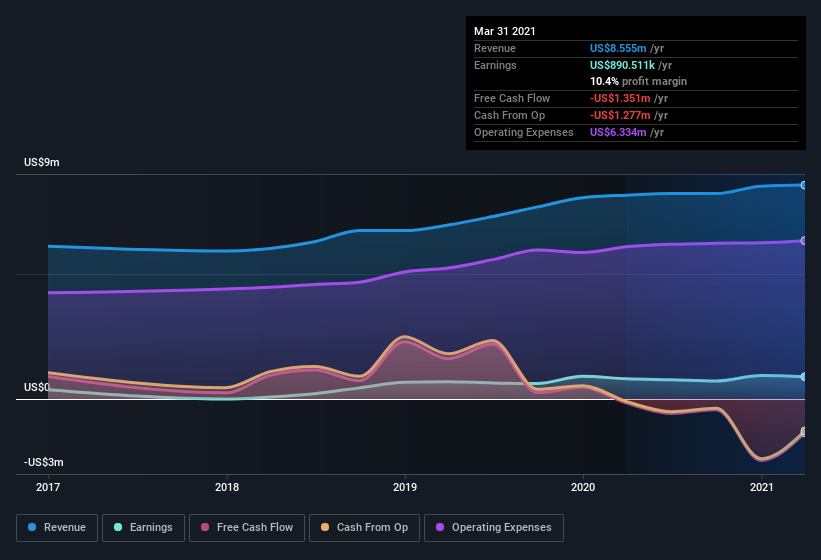This screenshot has width=821, height=560.
Task: Click the 10.4% profit margin text
Action: [x=638, y=81]
